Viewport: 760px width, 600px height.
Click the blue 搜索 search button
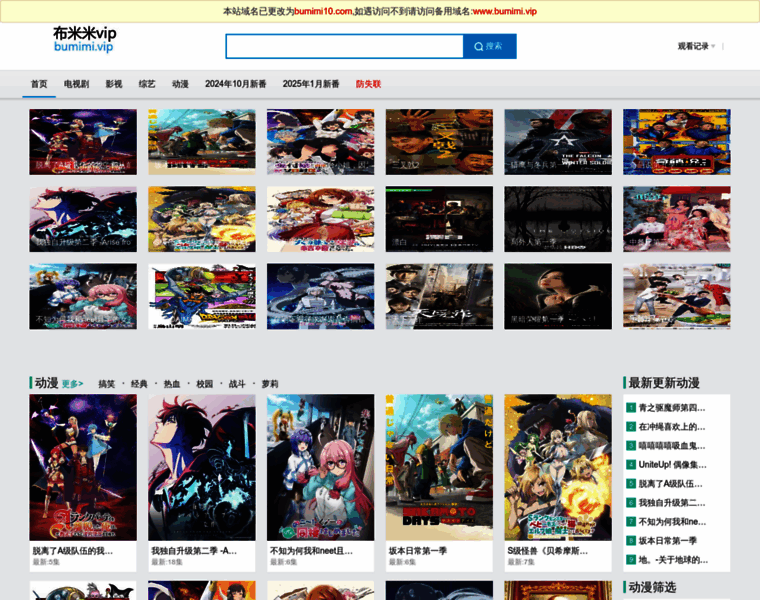tap(490, 47)
